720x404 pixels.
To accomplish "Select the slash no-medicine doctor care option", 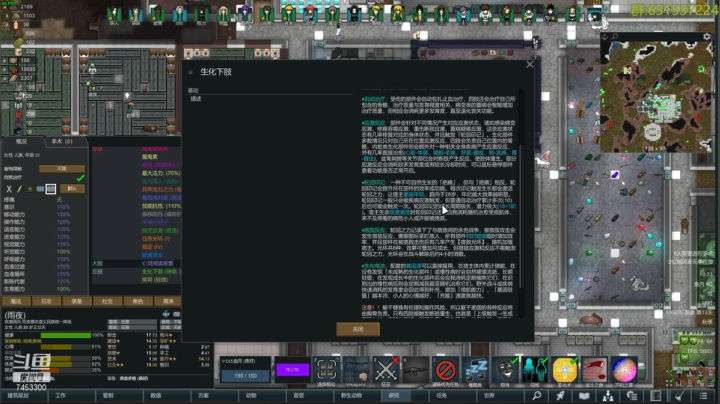I will pos(19,189).
